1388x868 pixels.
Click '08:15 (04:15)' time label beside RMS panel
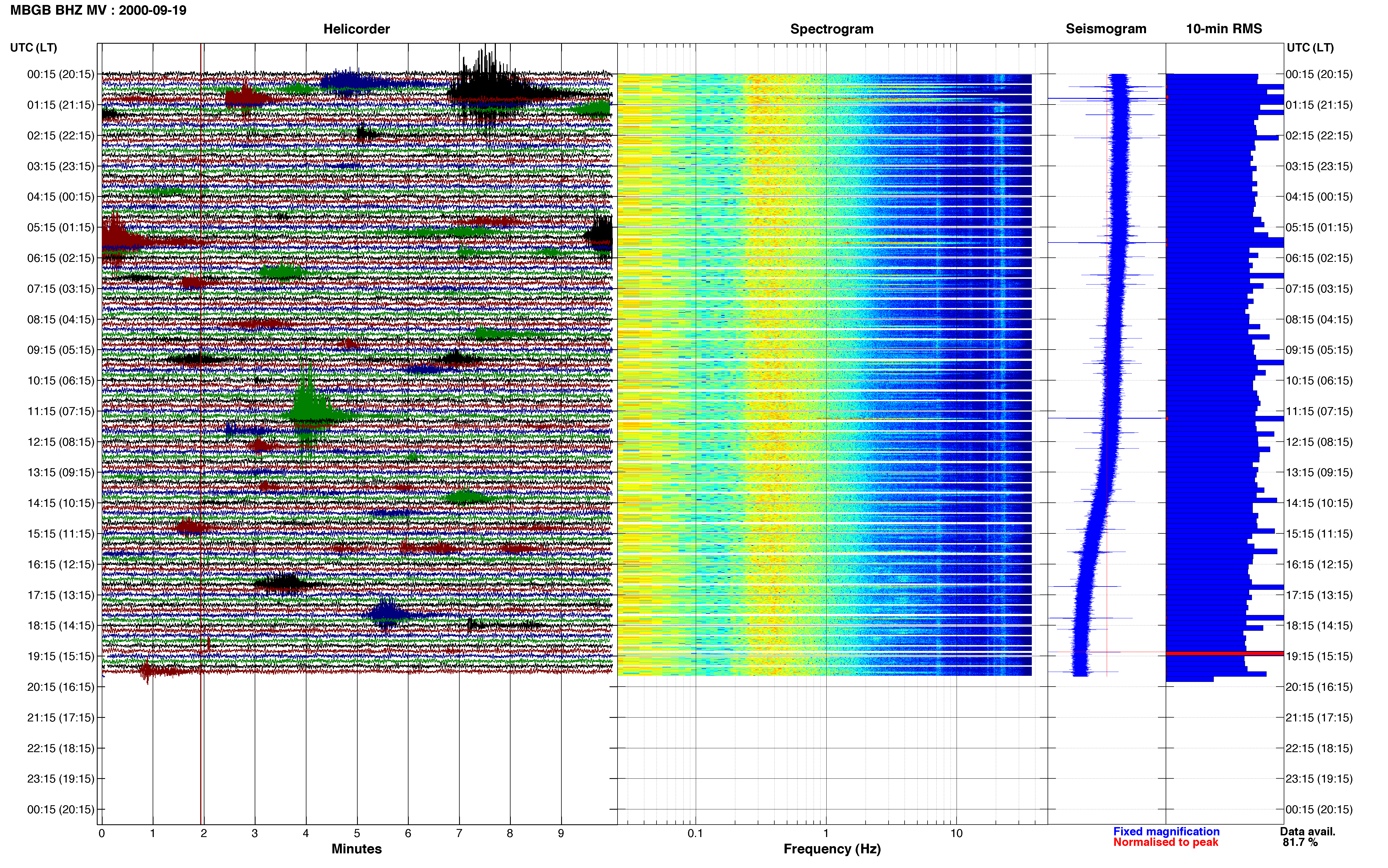(x=1319, y=319)
